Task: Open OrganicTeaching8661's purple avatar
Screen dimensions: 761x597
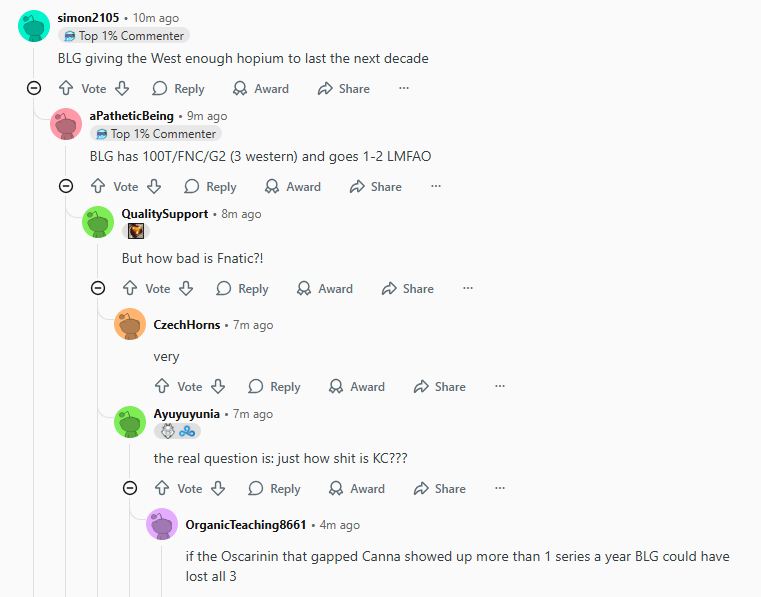Action: click(x=162, y=524)
